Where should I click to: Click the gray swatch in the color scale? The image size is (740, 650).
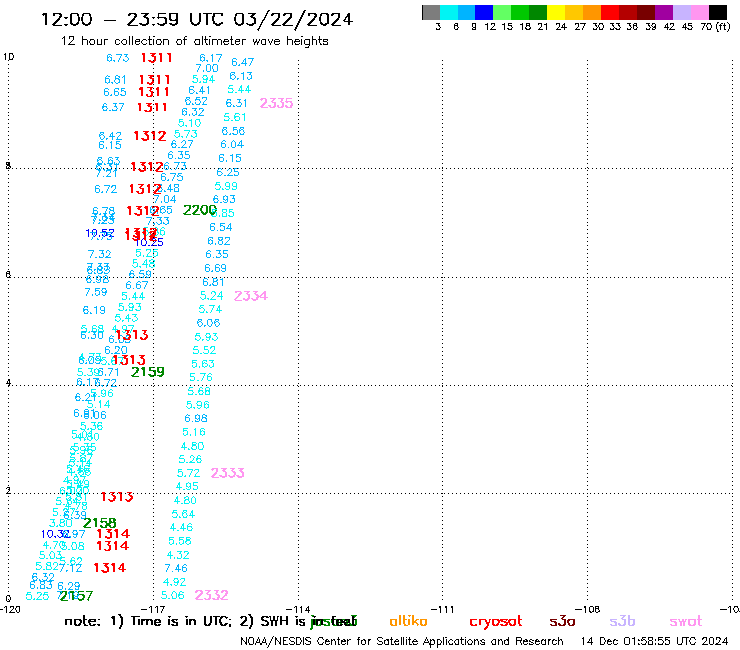click(x=431, y=12)
